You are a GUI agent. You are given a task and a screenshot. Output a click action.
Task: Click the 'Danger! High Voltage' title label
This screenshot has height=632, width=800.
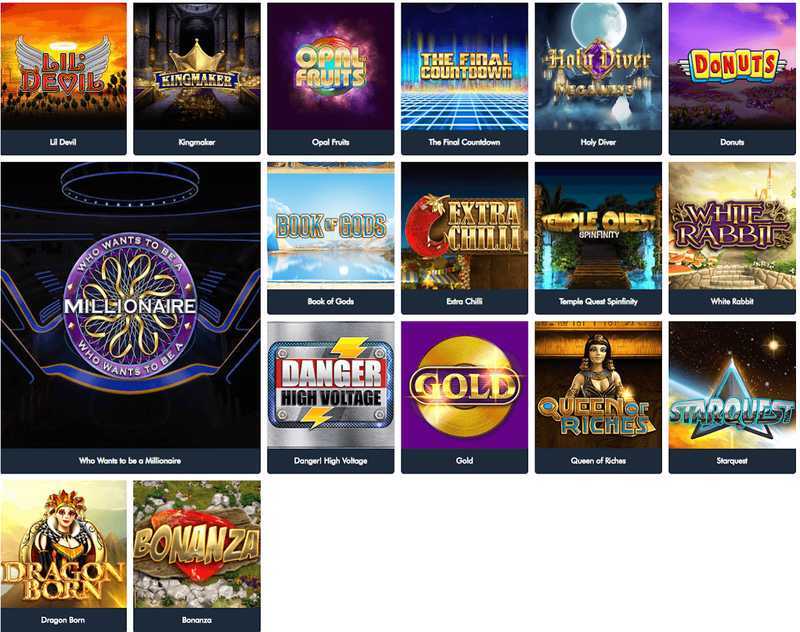tap(331, 461)
